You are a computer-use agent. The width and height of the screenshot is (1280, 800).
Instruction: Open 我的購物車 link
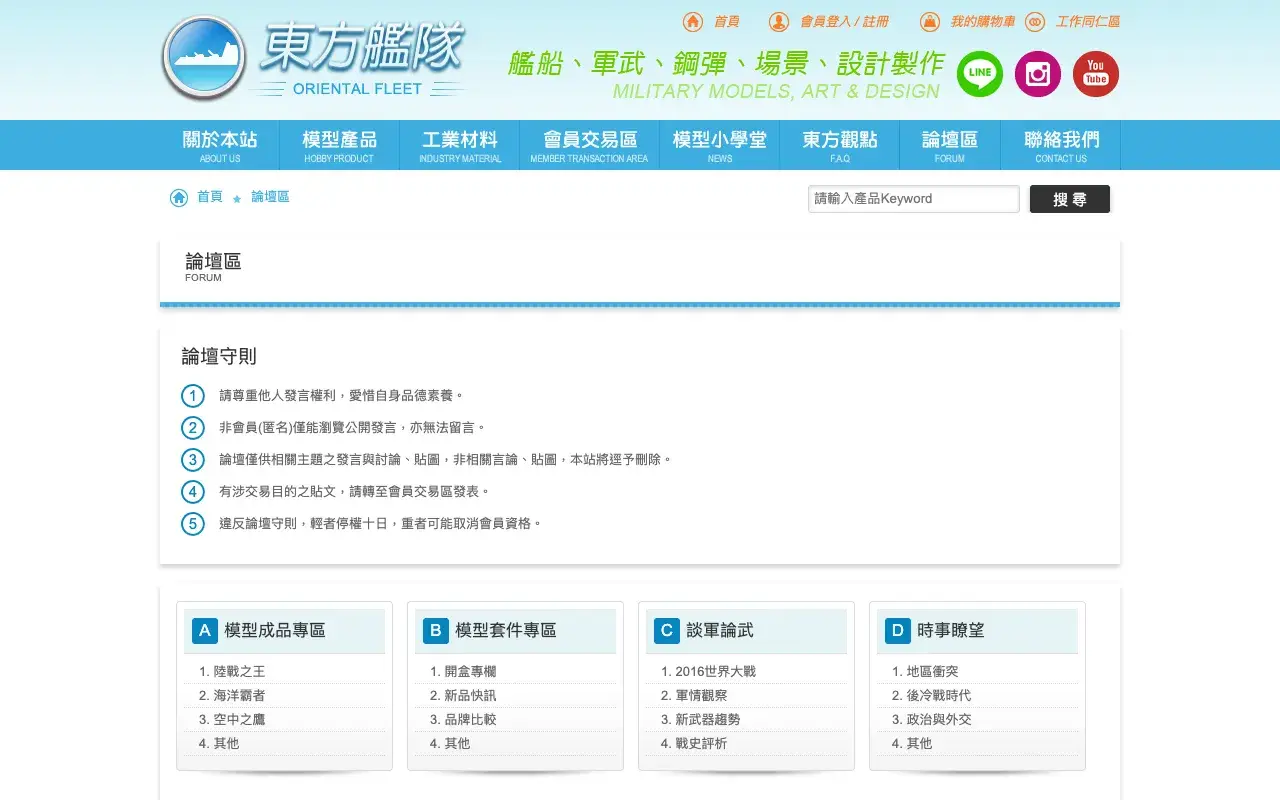pos(983,22)
